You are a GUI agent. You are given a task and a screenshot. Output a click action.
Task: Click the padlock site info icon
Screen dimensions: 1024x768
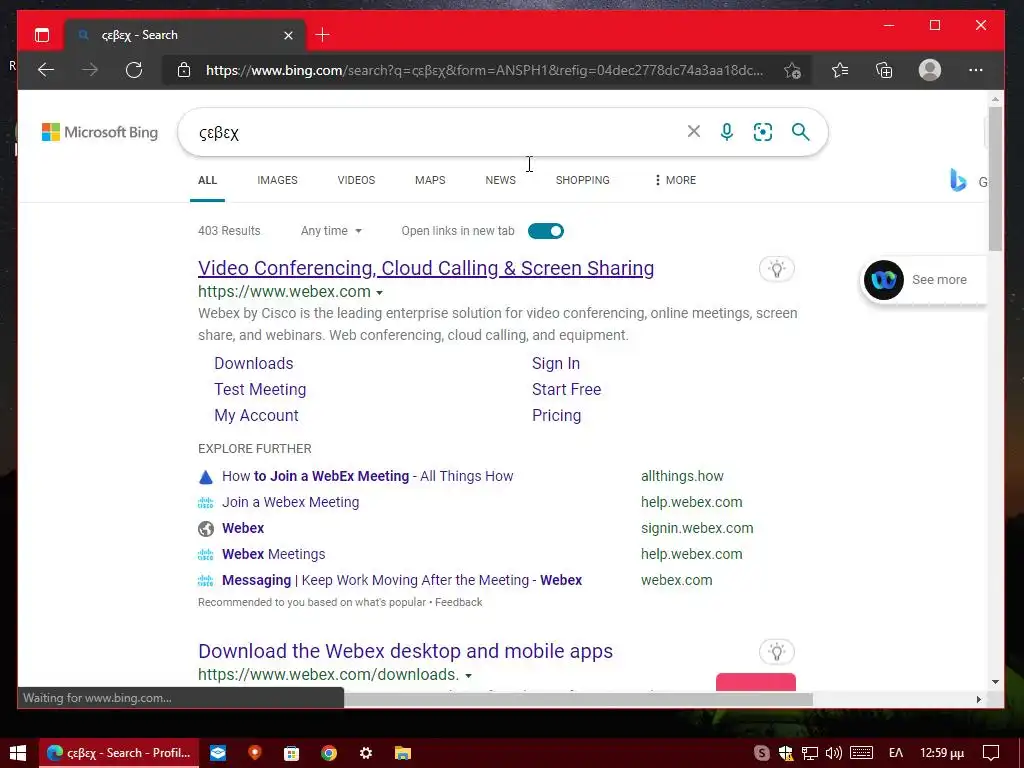pos(184,70)
